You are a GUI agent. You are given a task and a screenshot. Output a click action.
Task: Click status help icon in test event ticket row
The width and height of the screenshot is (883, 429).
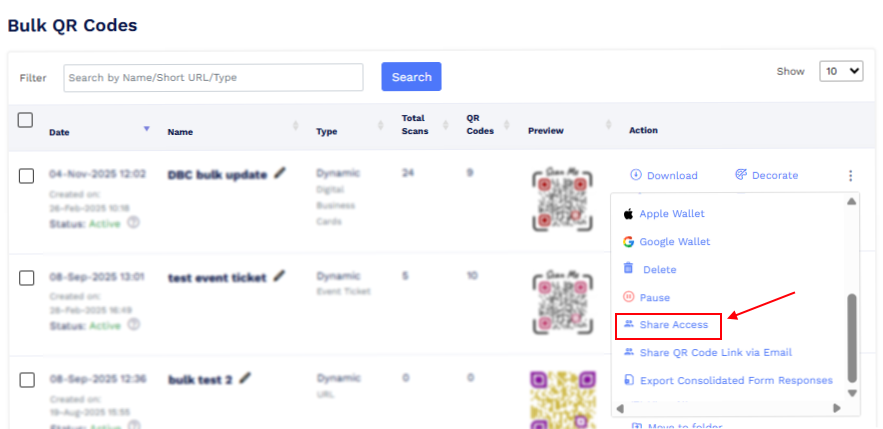click(x=133, y=325)
